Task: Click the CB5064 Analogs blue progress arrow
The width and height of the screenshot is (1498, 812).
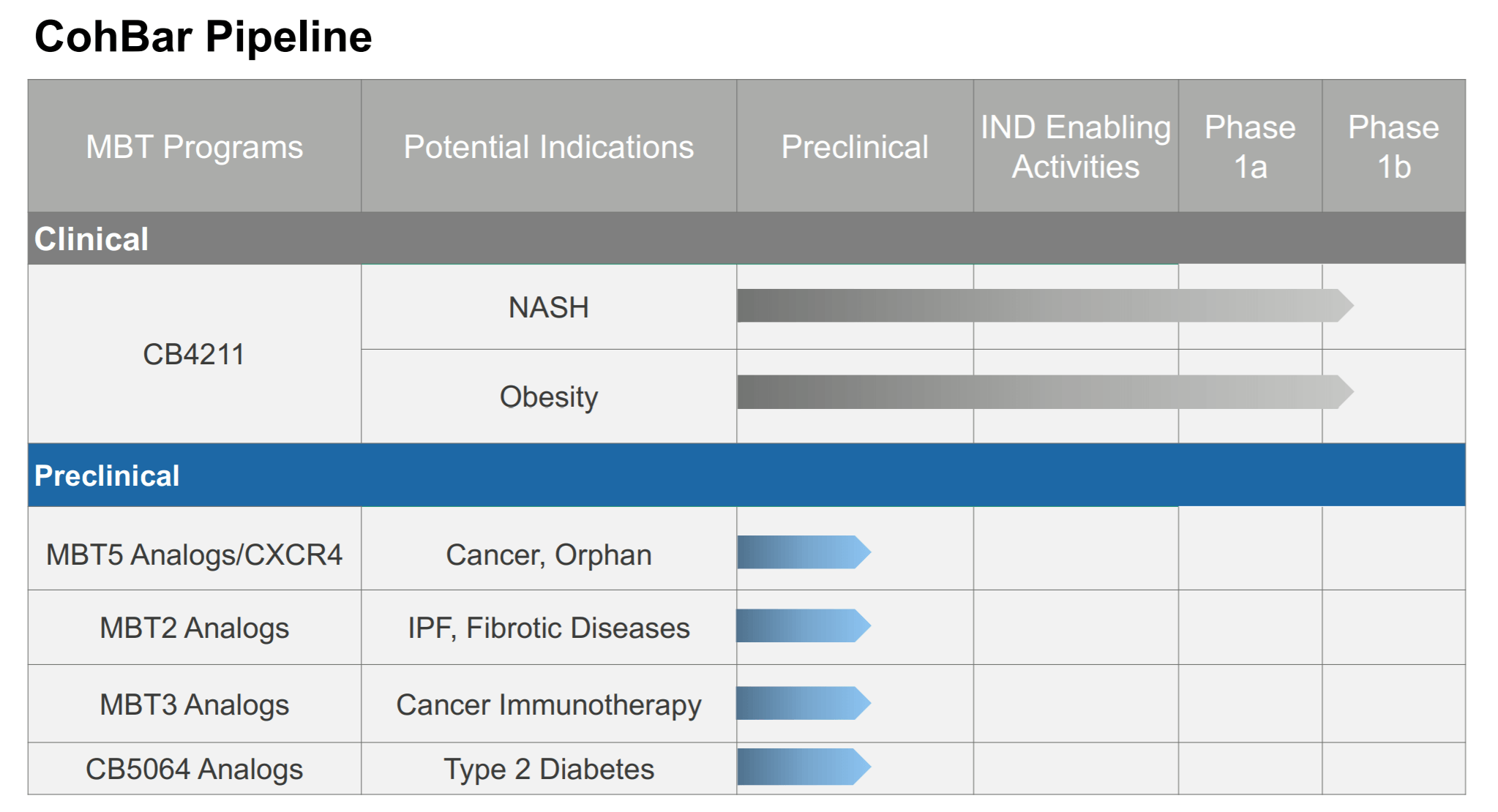Action: pos(804,767)
